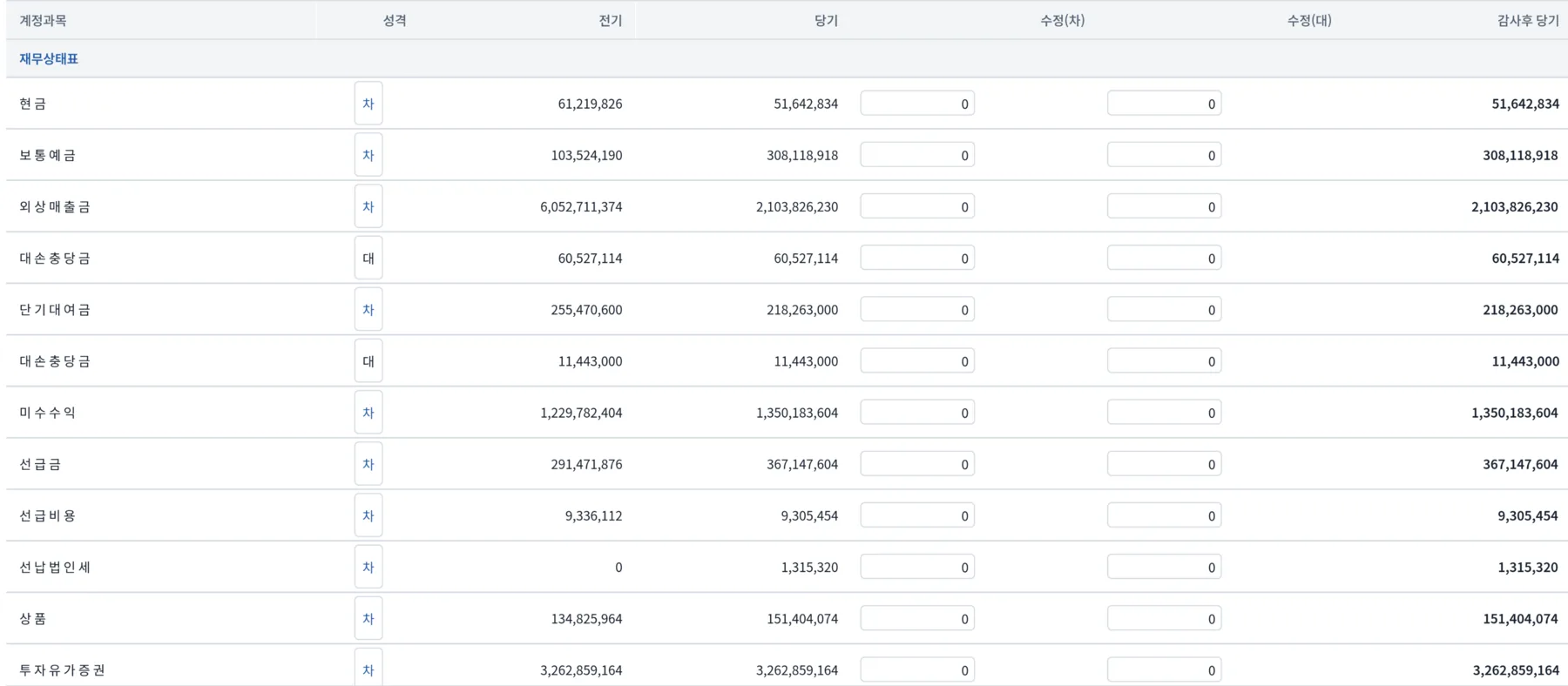Screen dimensions: 1568x686
Task: Click the 수정(대) input for 선납법인세
Action: (1164, 567)
